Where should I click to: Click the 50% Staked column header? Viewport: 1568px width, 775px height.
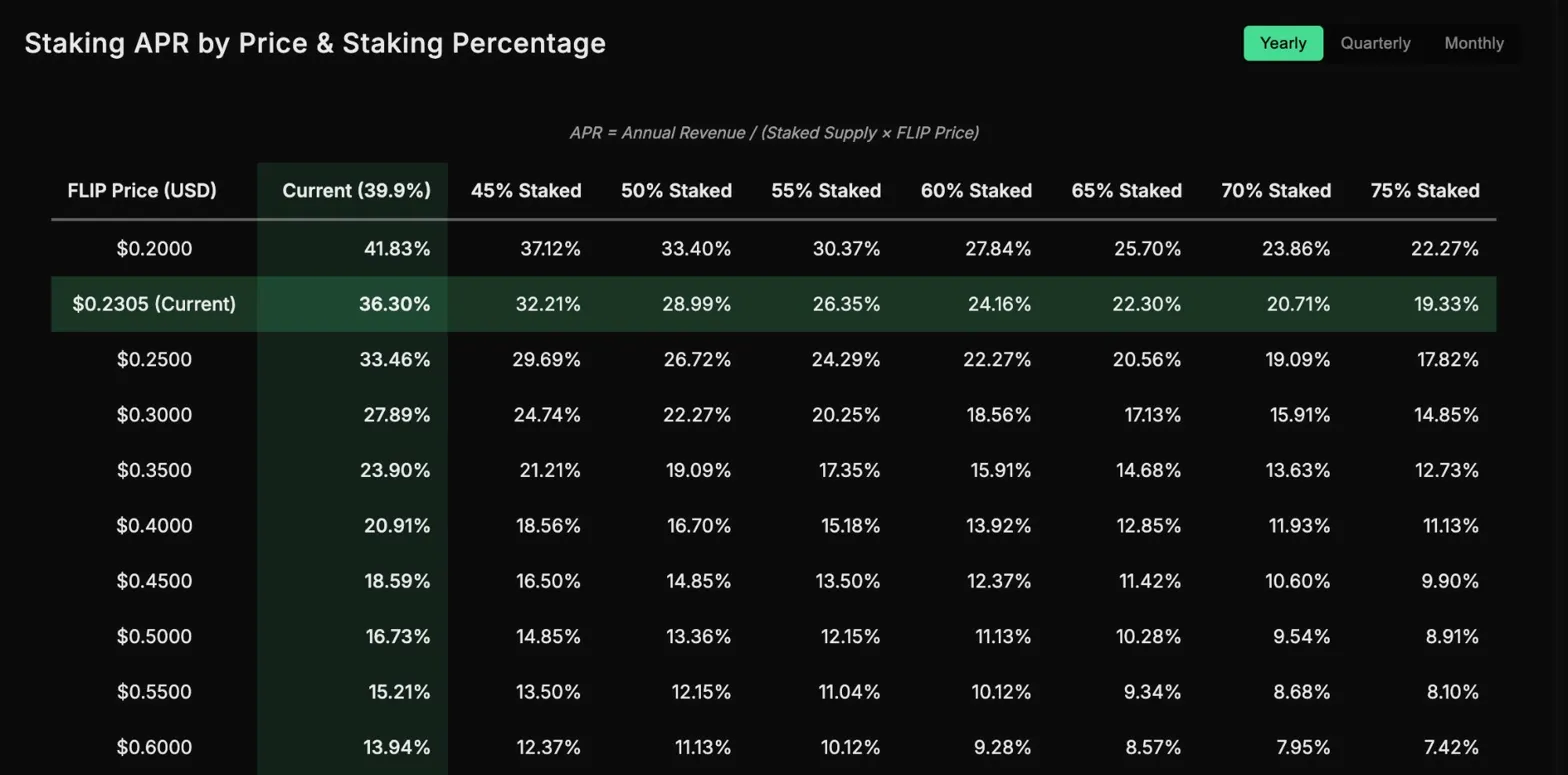click(676, 190)
